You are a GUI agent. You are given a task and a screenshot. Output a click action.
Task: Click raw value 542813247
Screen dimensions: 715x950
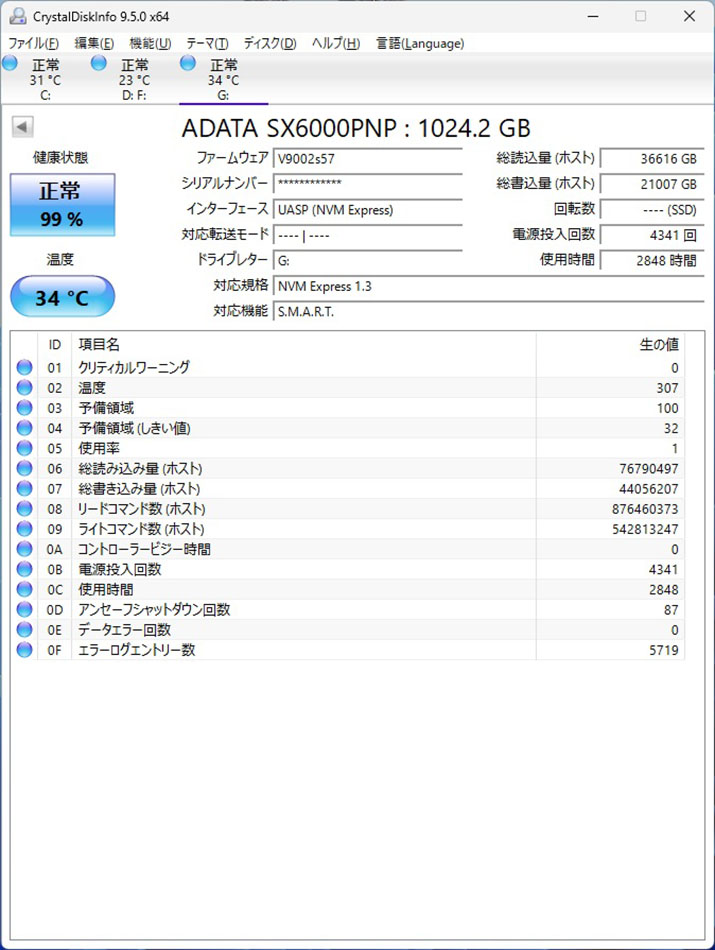click(x=645, y=529)
